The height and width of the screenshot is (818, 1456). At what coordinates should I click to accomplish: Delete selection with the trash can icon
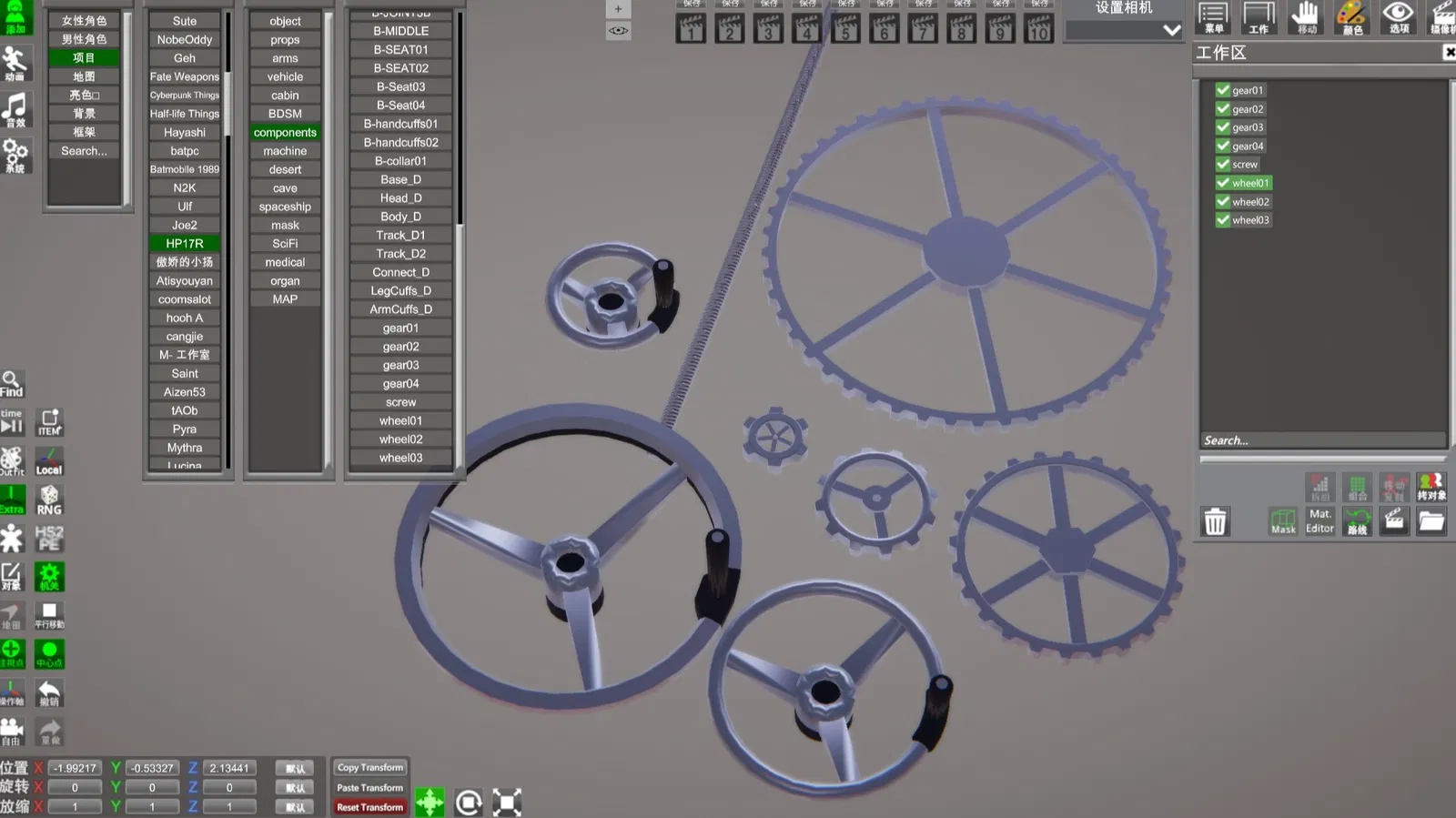1215,521
